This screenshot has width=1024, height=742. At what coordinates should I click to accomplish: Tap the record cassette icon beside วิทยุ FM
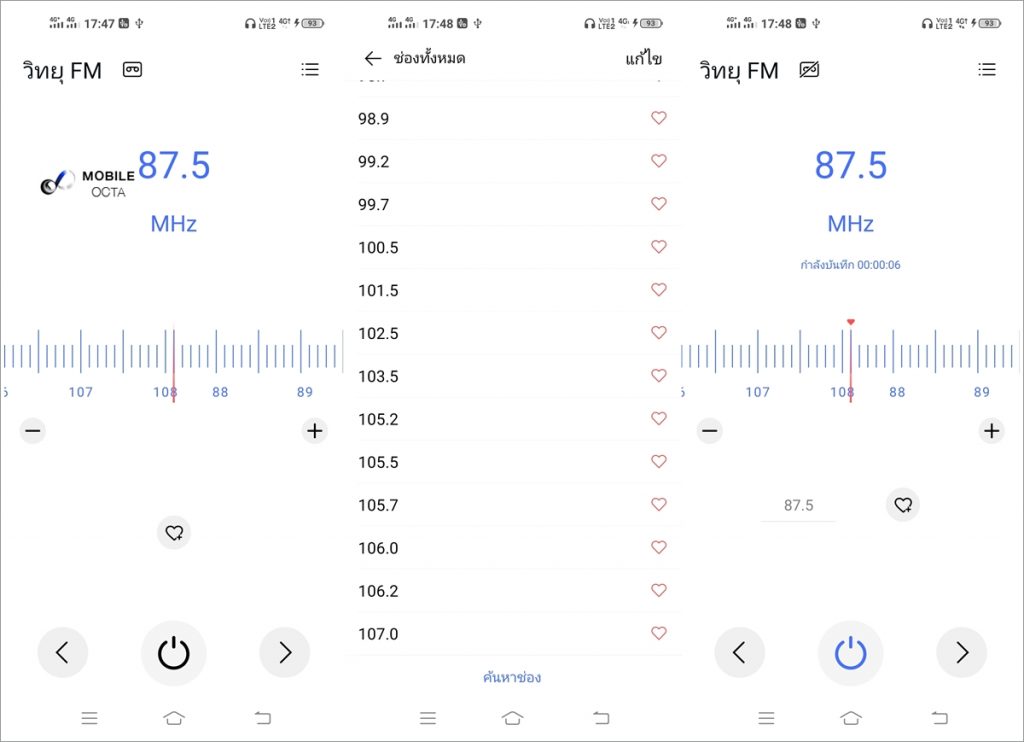[x=132, y=70]
